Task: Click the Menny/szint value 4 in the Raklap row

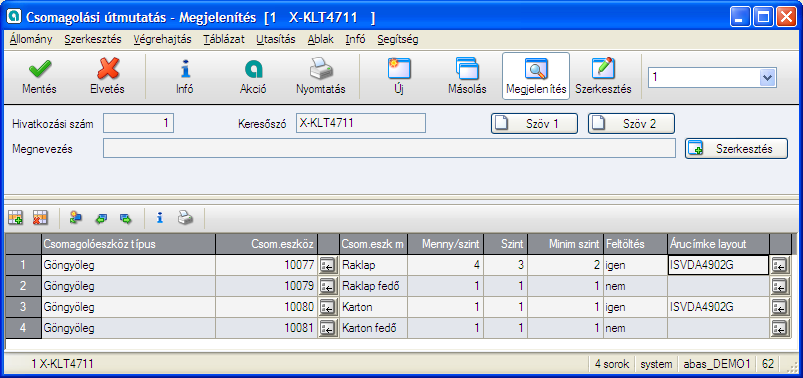Action: click(x=445, y=265)
